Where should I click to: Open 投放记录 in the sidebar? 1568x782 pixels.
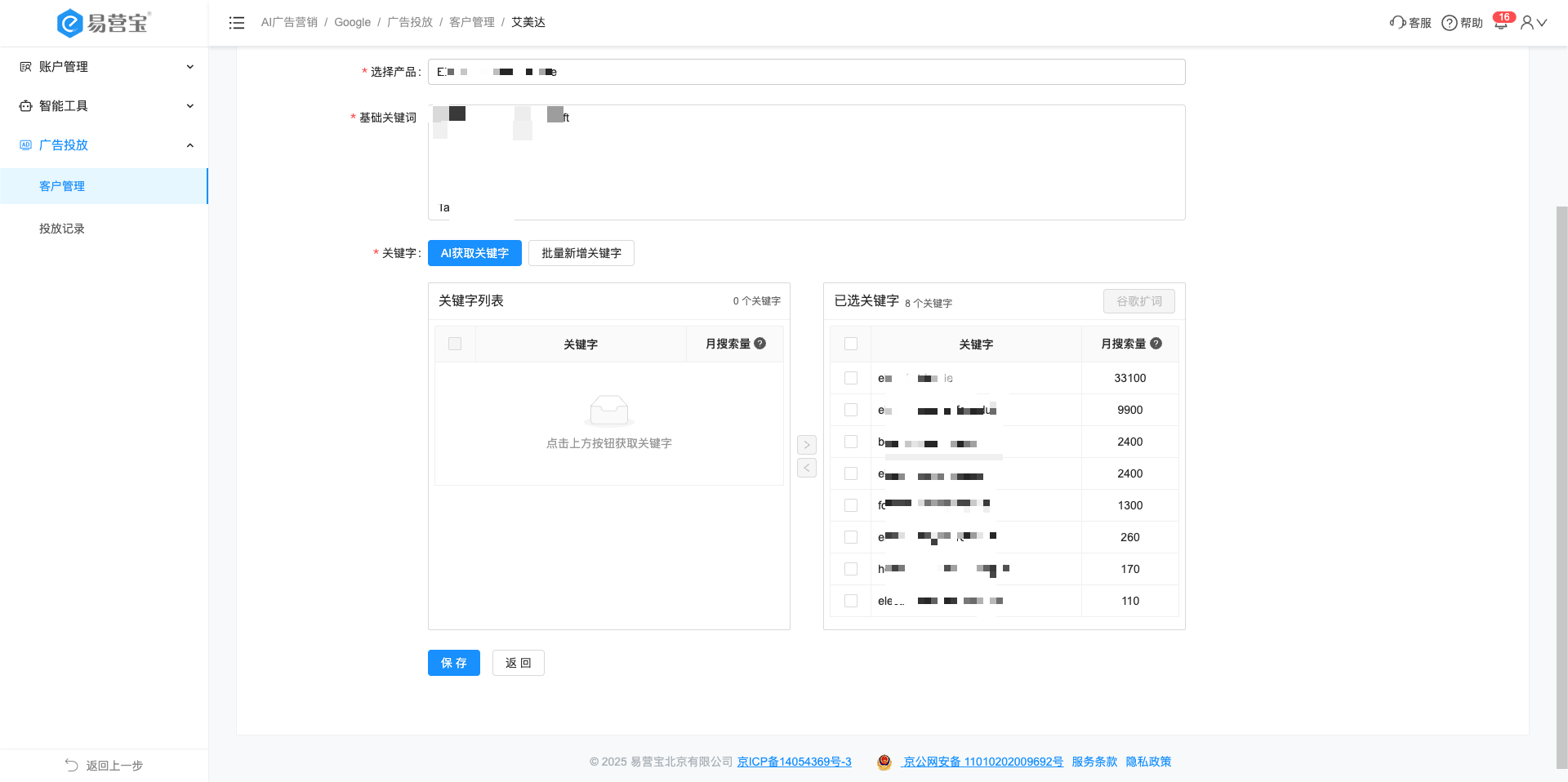tap(62, 229)
